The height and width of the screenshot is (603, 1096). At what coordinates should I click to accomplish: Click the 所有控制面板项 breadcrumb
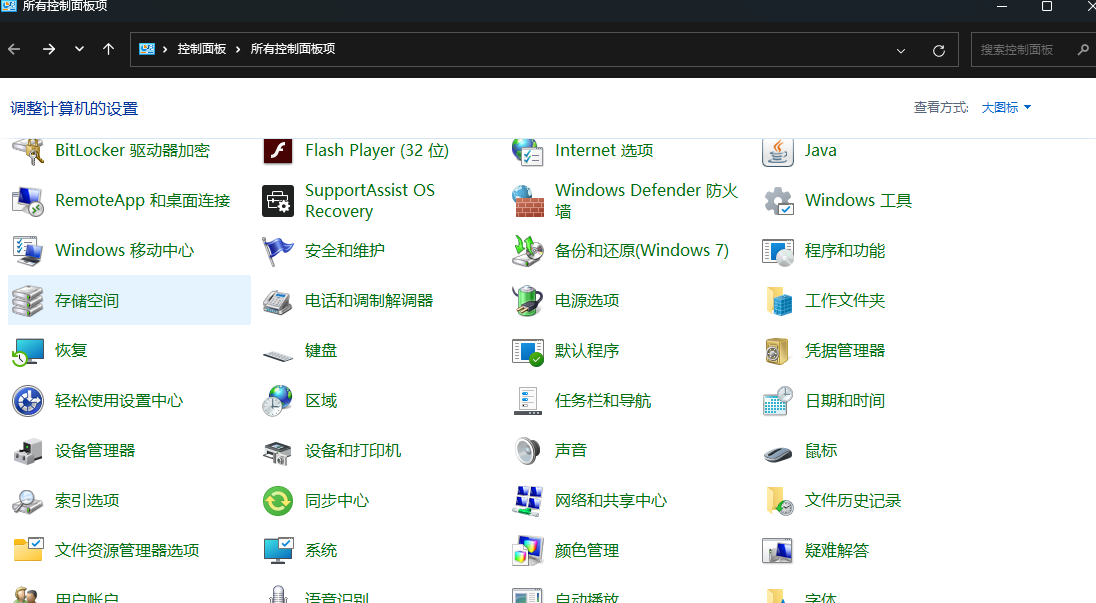[x=293, y=49]
